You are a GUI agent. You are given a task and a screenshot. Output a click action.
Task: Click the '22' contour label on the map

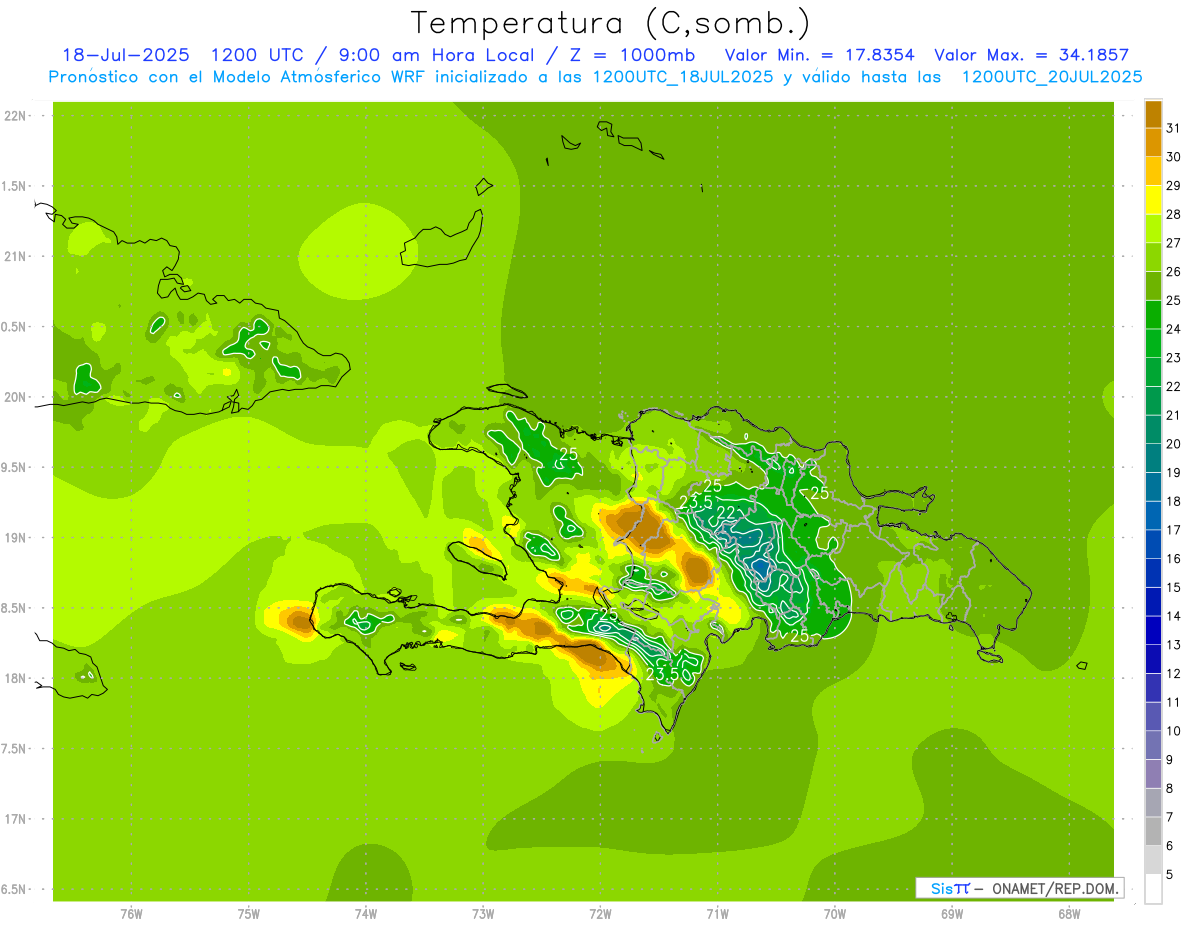727,513
